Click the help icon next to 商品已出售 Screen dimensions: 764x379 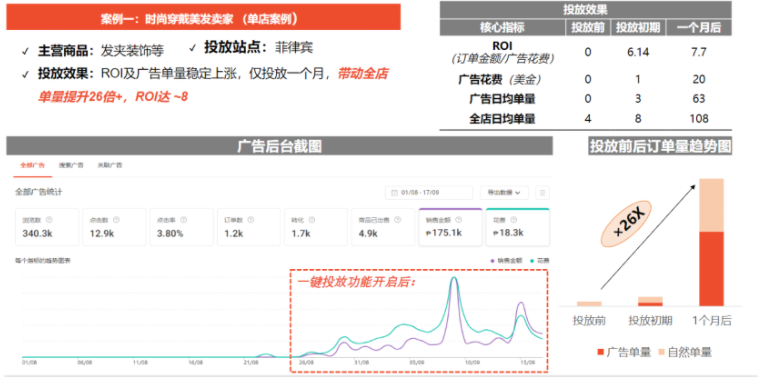tap(397, 220)
